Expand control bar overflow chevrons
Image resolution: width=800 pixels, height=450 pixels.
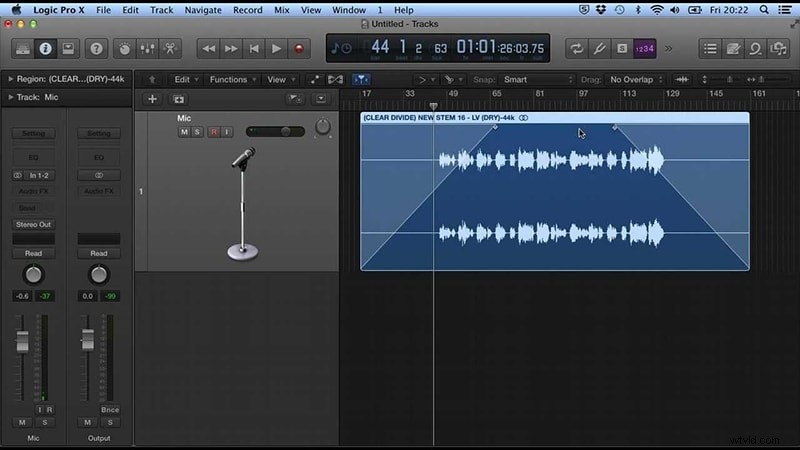pos(668,49)
